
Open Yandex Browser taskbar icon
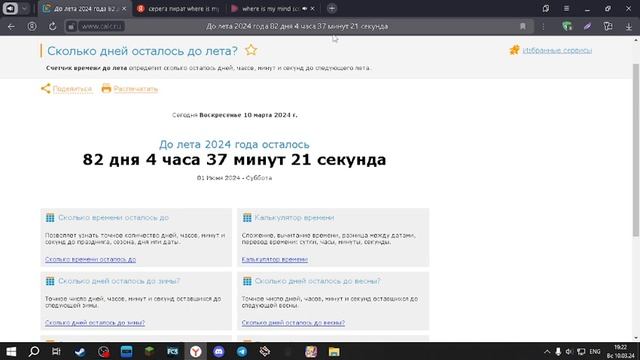click(196, 351)
